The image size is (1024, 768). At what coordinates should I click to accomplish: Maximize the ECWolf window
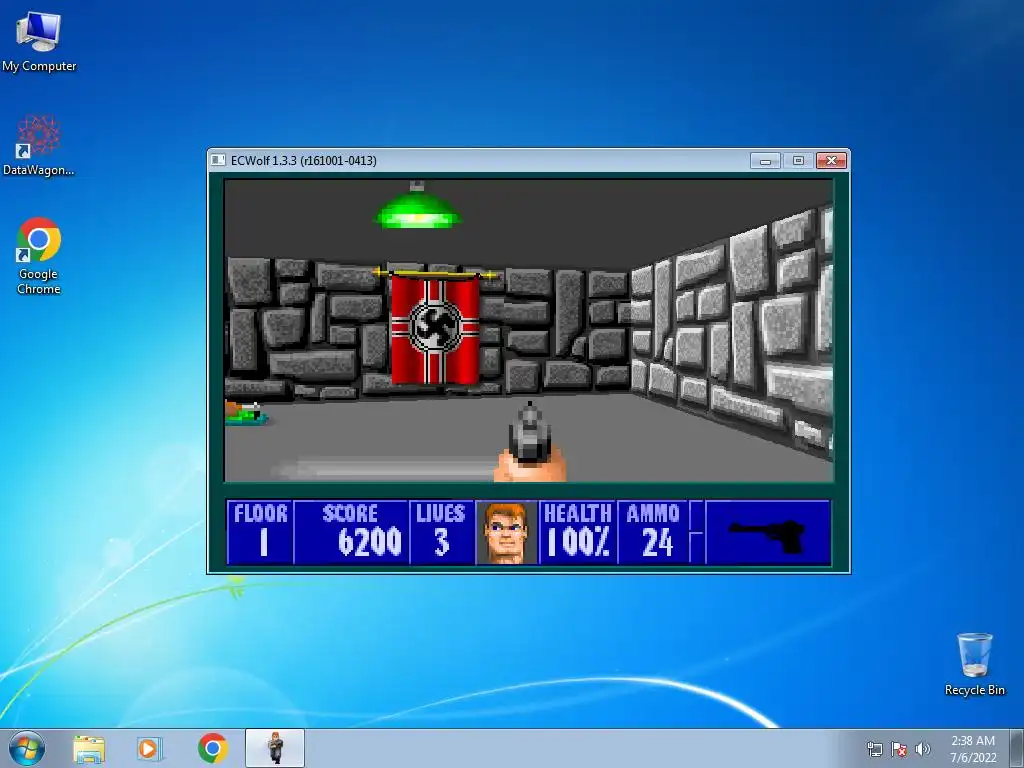[x=798, y=161]
